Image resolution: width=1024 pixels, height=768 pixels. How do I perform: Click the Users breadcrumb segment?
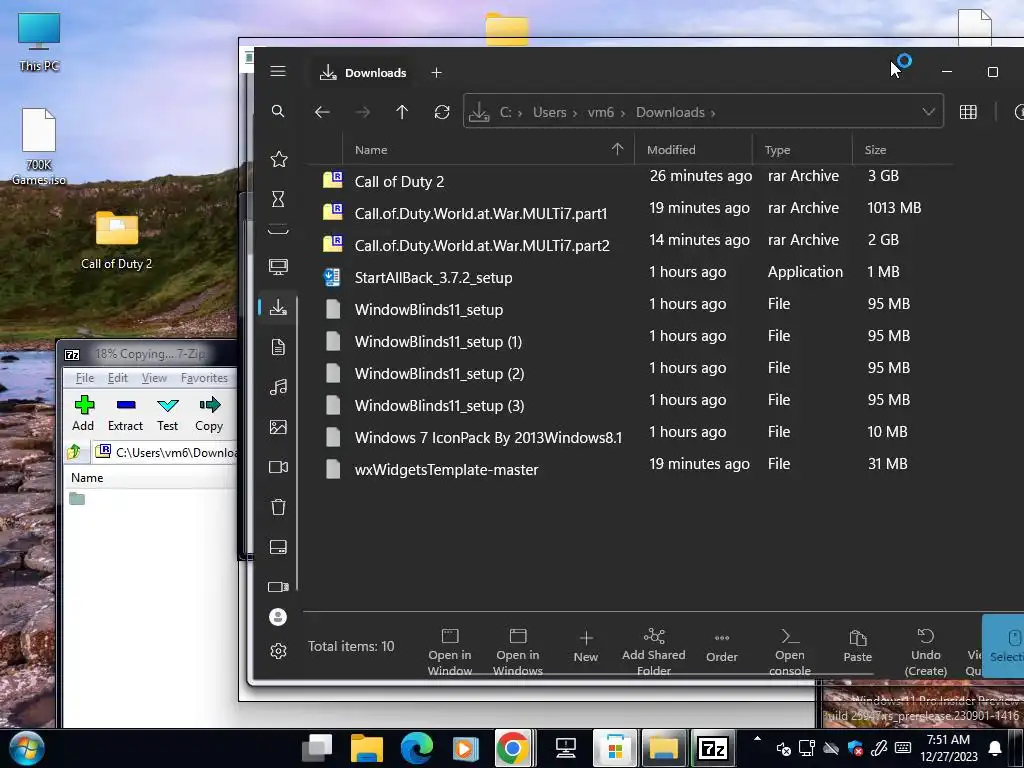(549, 112)
